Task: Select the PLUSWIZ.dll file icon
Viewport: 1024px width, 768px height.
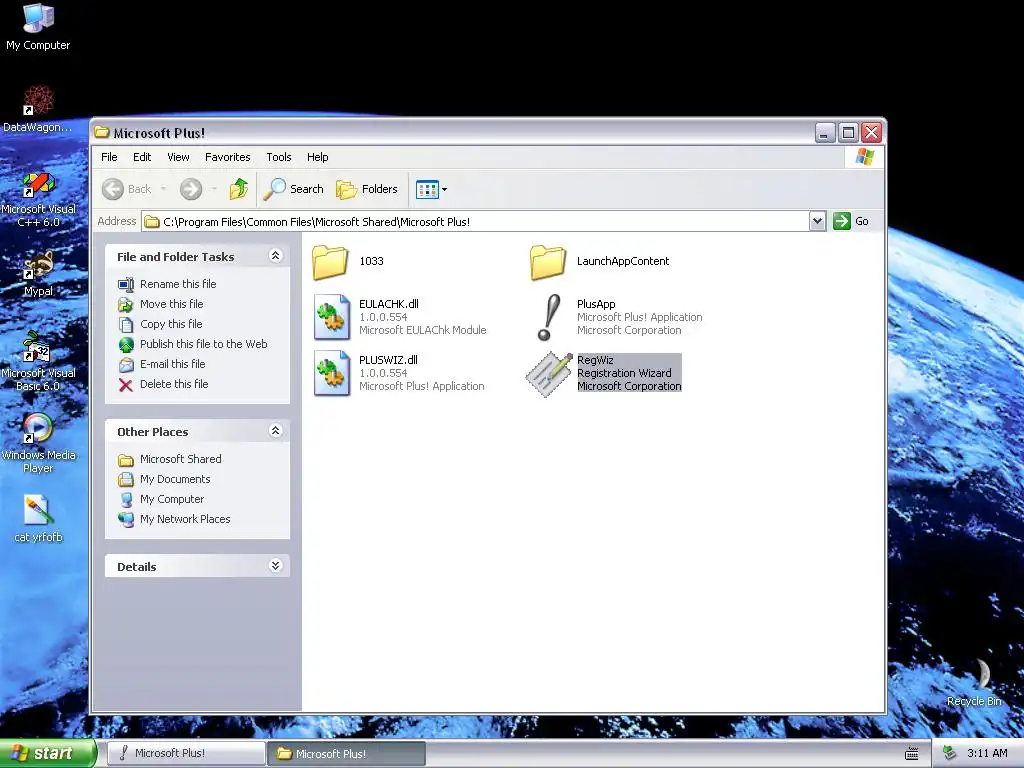Action: 332,373
